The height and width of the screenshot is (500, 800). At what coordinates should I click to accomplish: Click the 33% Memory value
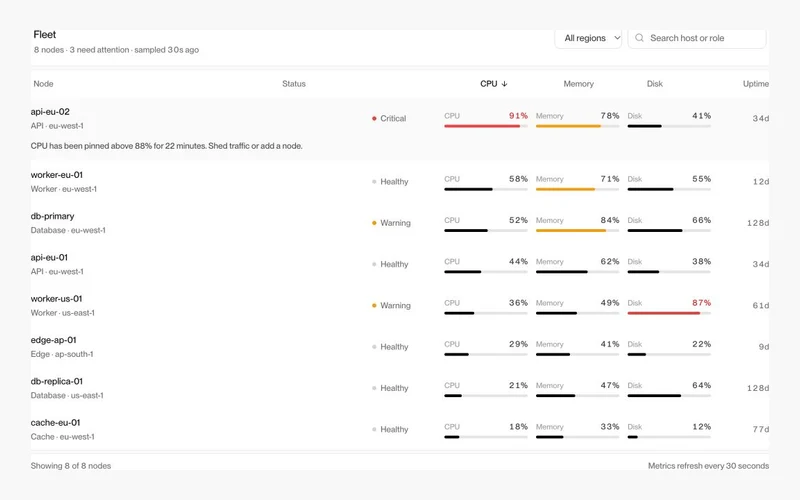pyautogui.click(x=610, y=427)
